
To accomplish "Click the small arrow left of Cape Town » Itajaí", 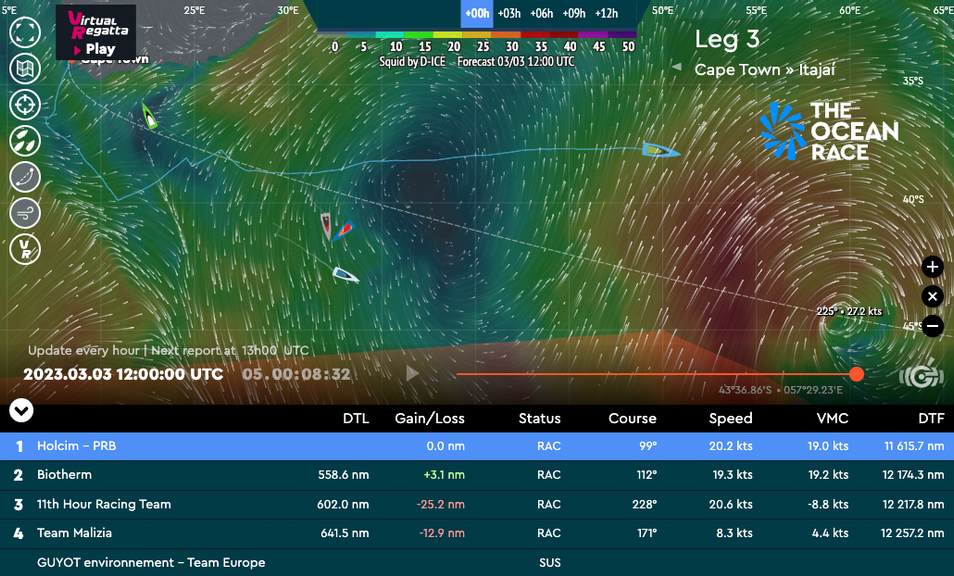I will (x=677, y=67).
